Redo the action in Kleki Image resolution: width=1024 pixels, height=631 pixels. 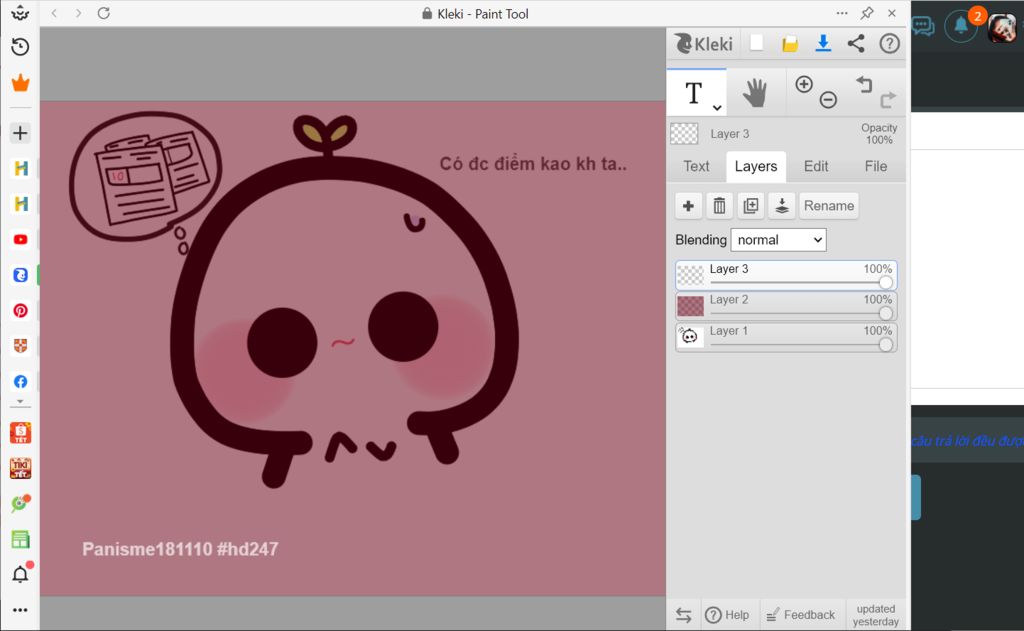(888, 100)
